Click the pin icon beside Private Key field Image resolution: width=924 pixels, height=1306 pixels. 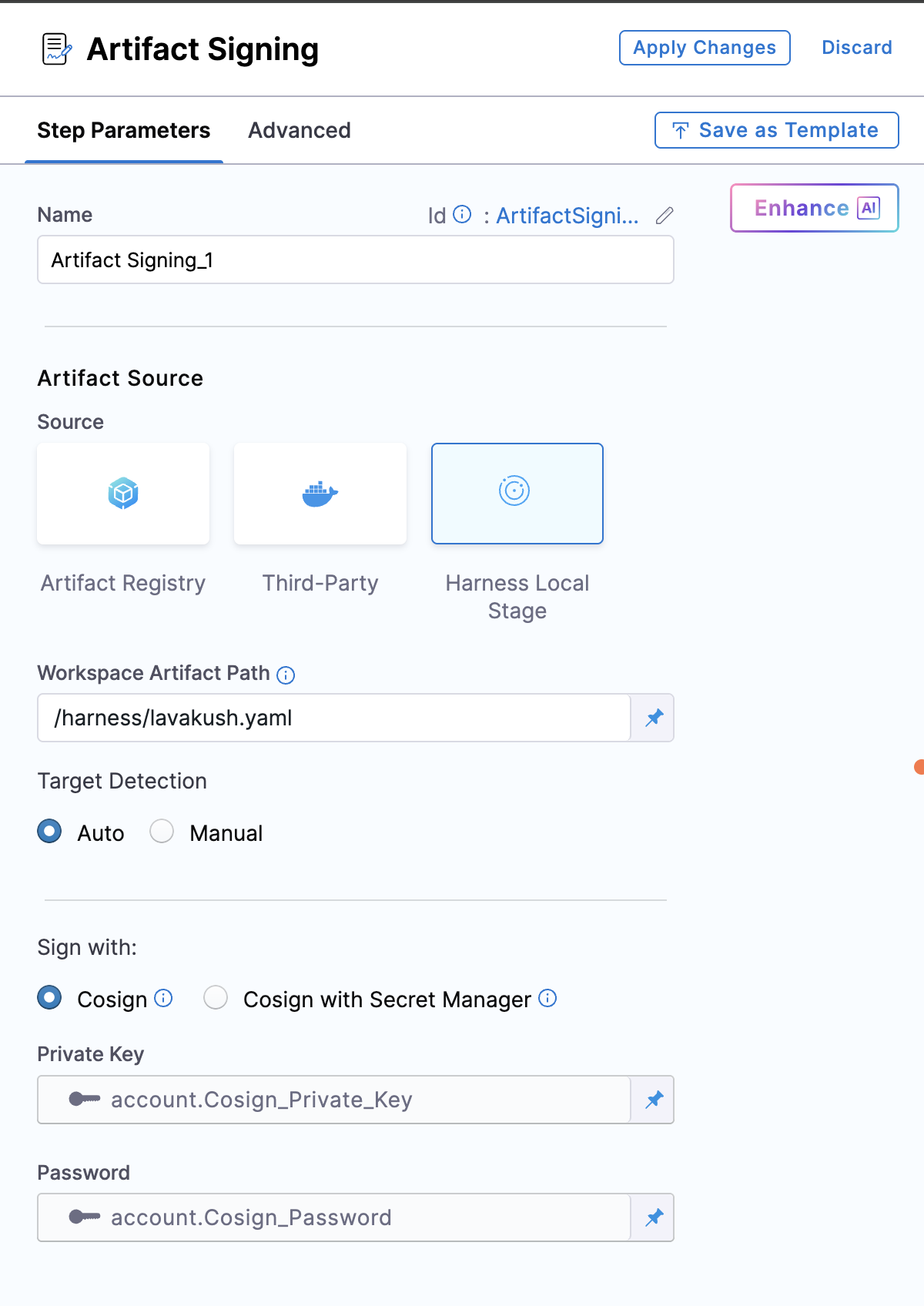point(654,1100)
